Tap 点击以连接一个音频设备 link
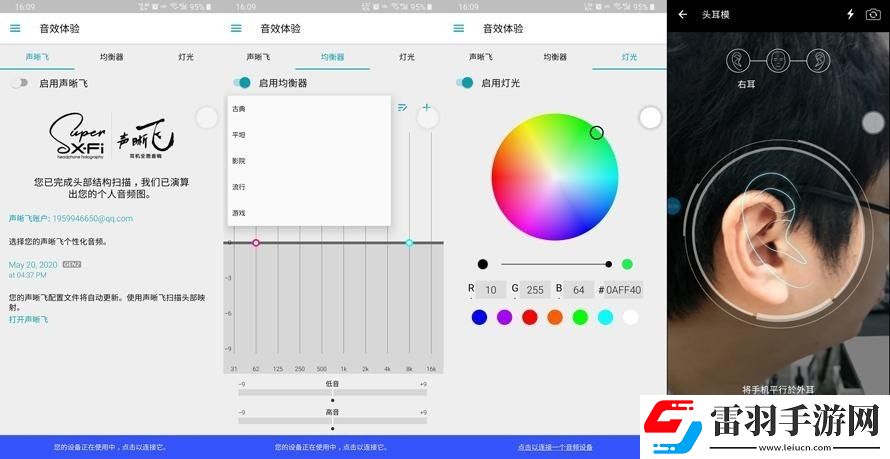 pyautogui.click(x=555, y=447)
